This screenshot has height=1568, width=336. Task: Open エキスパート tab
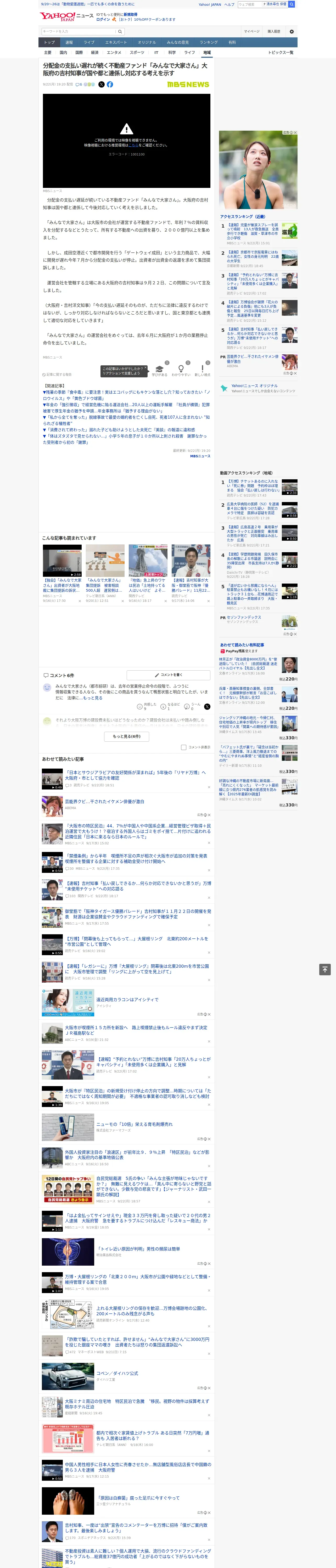point(116,43)
